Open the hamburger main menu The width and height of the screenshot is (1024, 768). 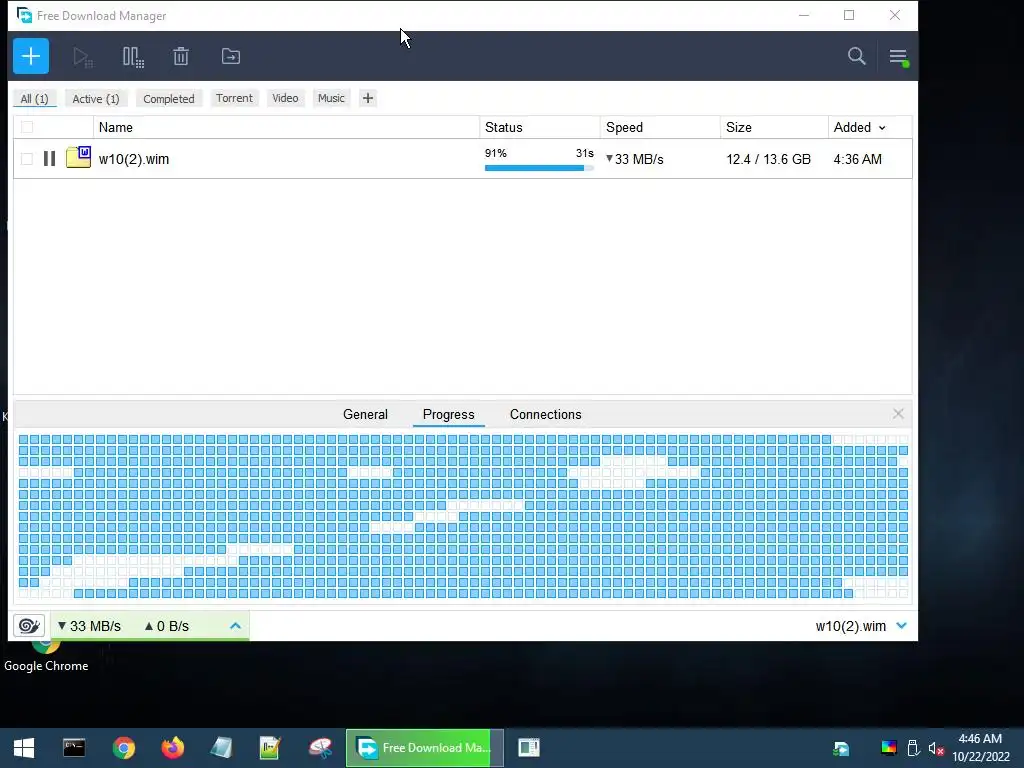click(x=899, y=57)
